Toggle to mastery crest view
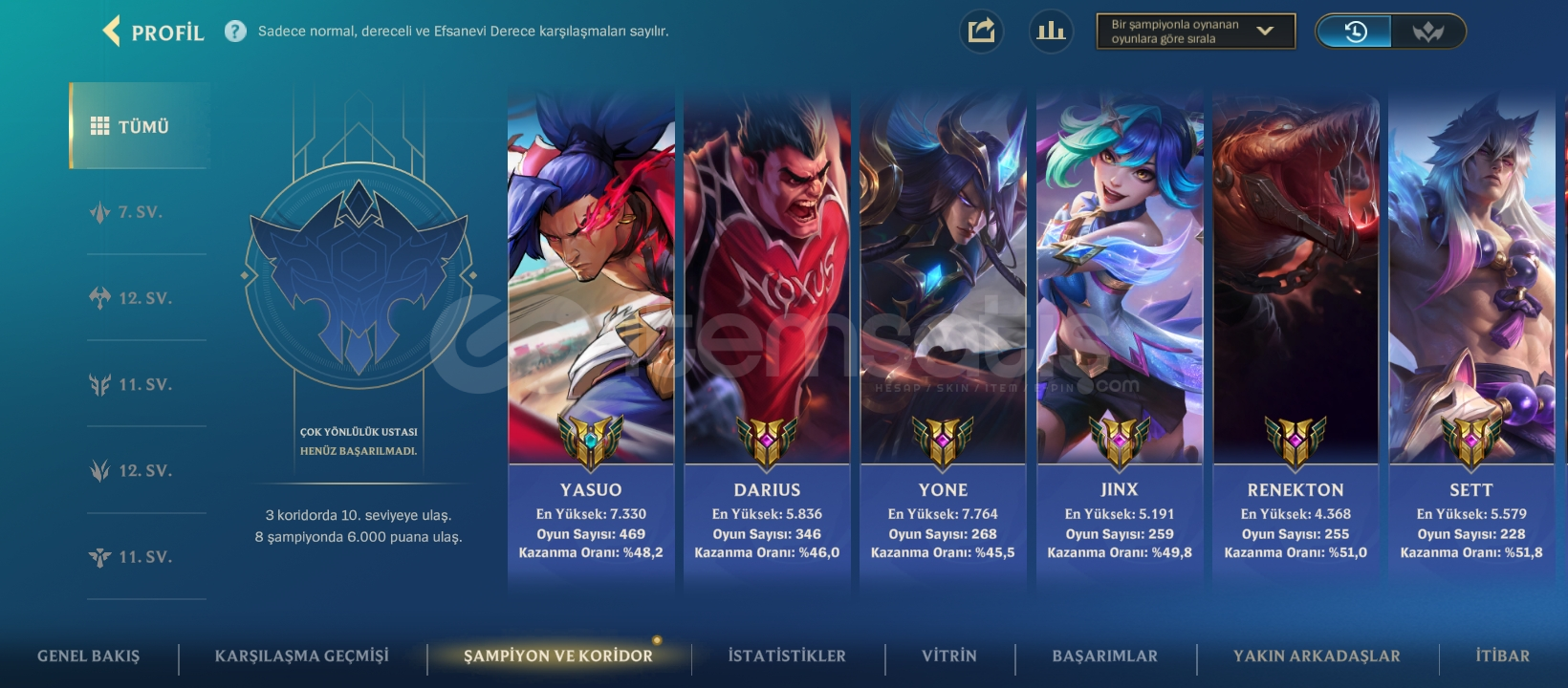 tap(1427, 32)
